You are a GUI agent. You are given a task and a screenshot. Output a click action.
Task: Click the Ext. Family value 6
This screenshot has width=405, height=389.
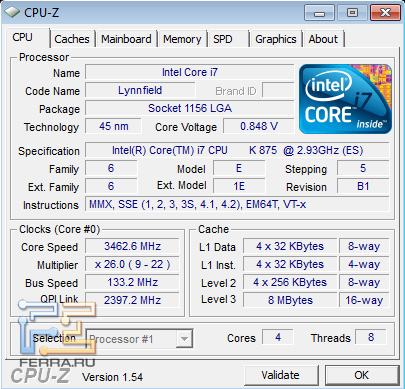coord(111,186)
